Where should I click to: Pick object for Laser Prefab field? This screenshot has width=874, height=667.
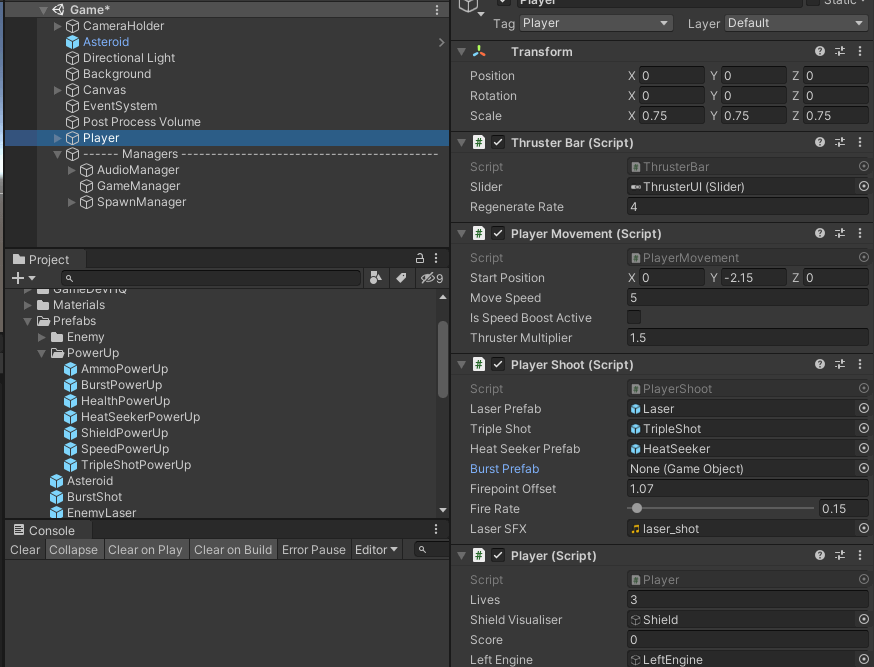tap(863, 408)
